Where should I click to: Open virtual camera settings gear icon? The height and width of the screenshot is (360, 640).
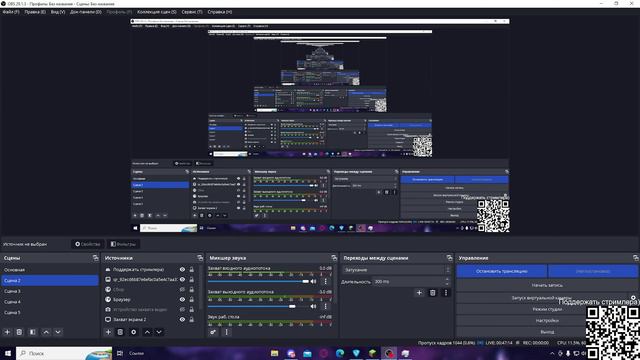pyautogui.click(x=633, y=298)
